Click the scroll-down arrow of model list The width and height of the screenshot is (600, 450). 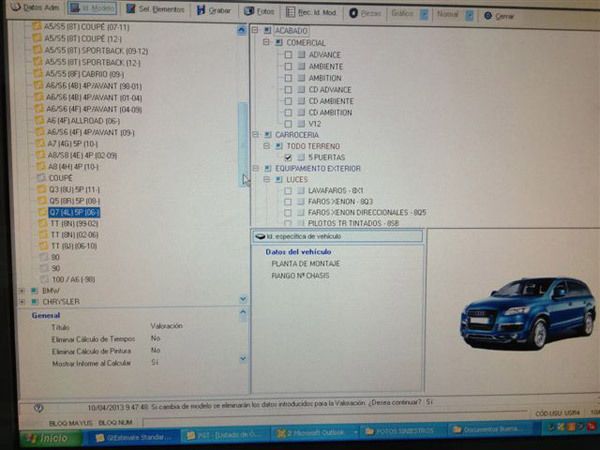point(243,298)
